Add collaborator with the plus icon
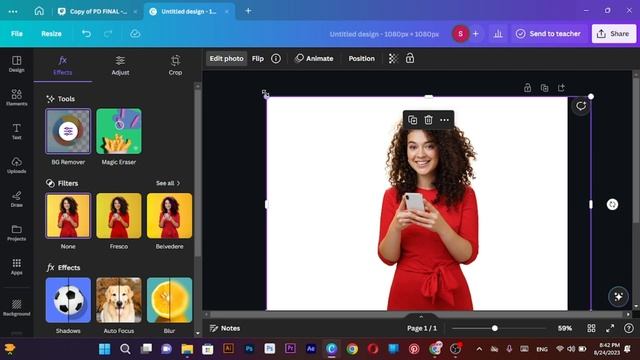Screen dimensions: 640x360 click(476, 34)
